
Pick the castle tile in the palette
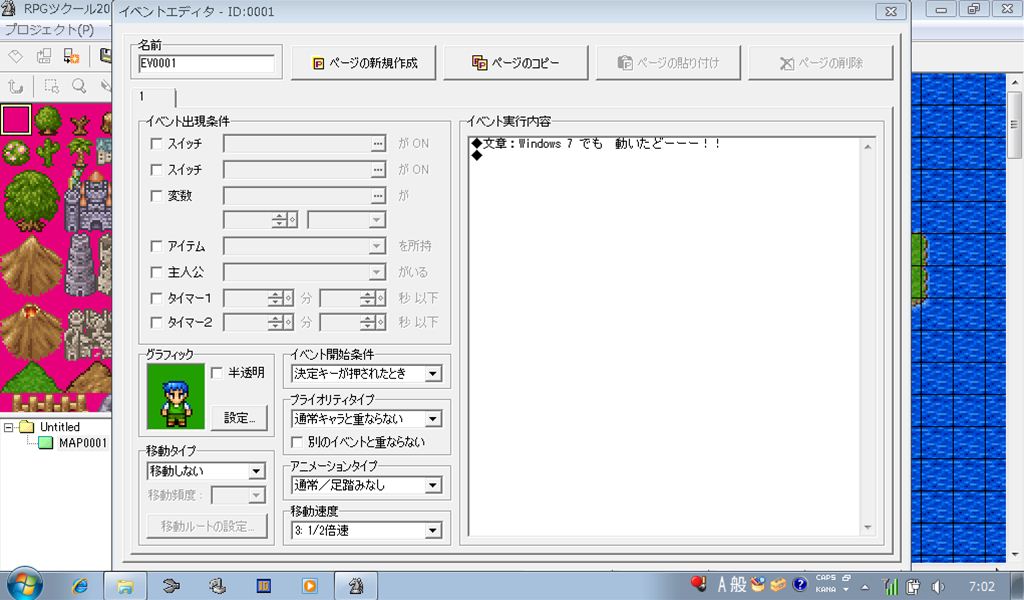(x=88, y=200)
